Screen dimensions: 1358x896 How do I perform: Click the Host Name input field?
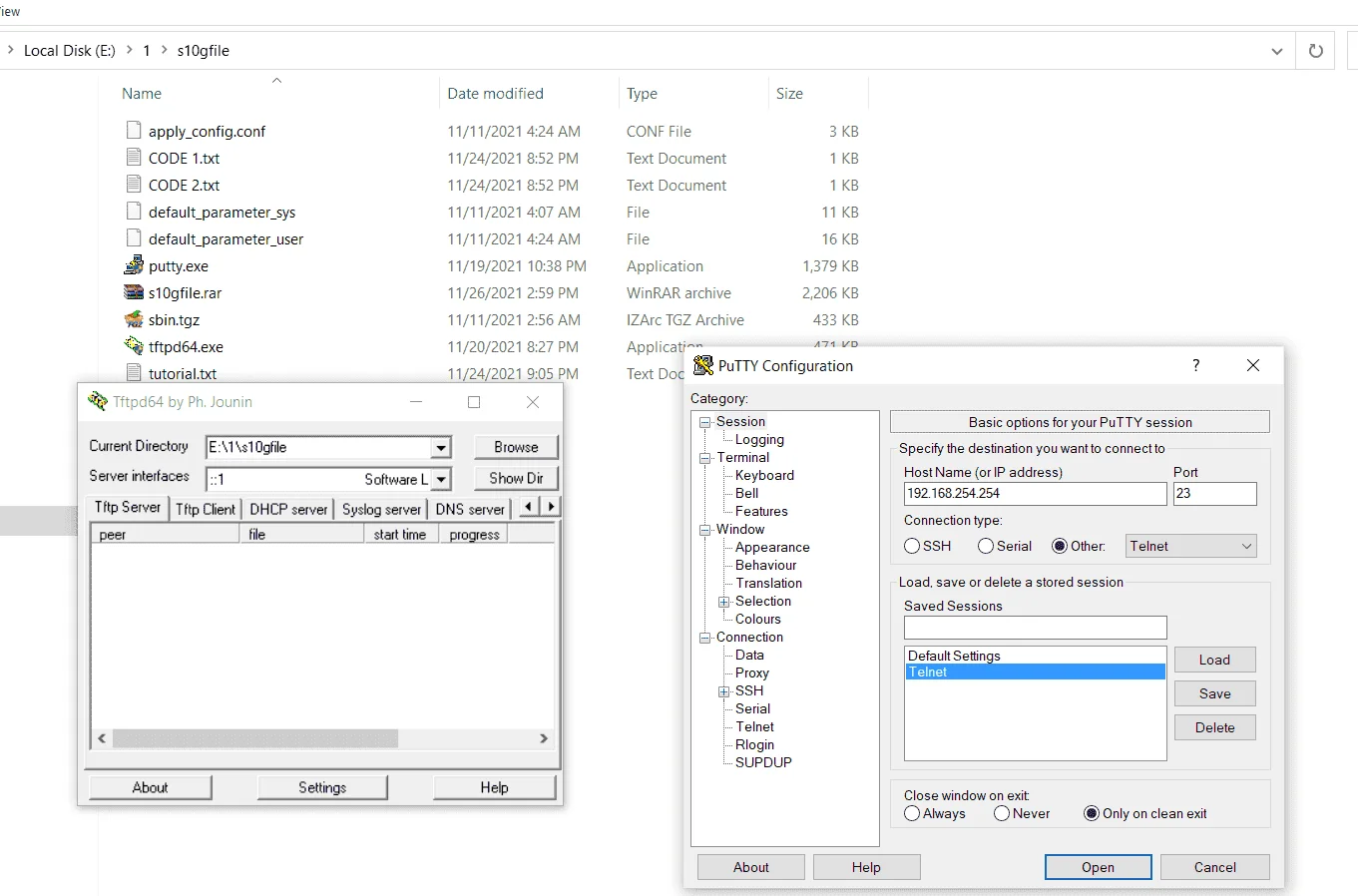click(x=1035, y=493)
